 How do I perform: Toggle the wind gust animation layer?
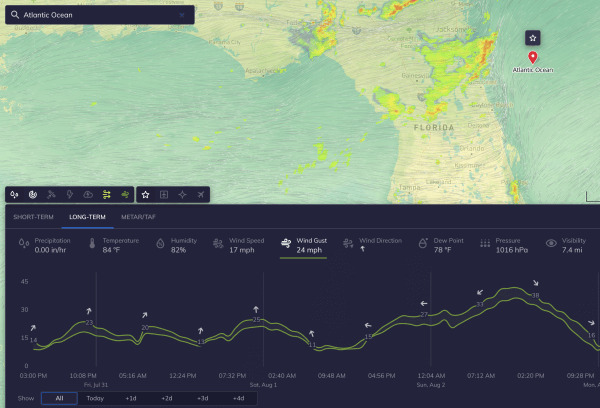point(125,194)
